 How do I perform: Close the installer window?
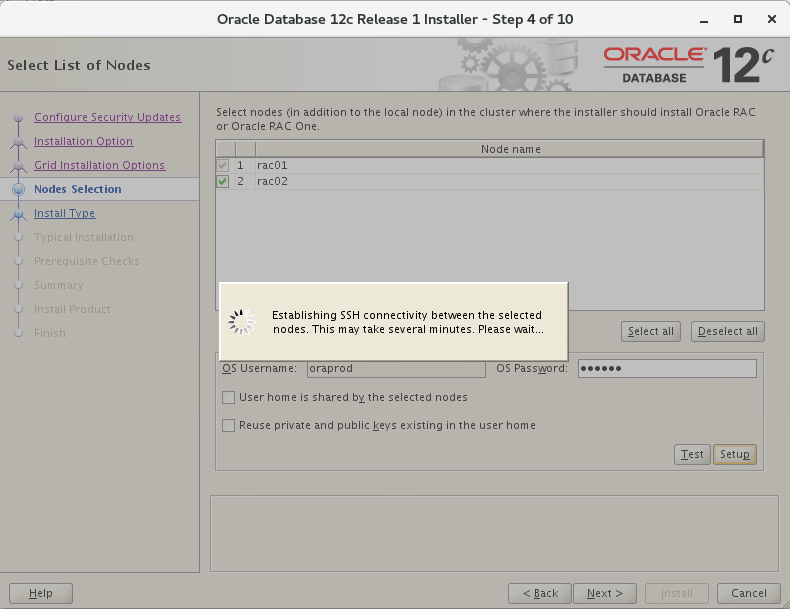pos(771,19)
